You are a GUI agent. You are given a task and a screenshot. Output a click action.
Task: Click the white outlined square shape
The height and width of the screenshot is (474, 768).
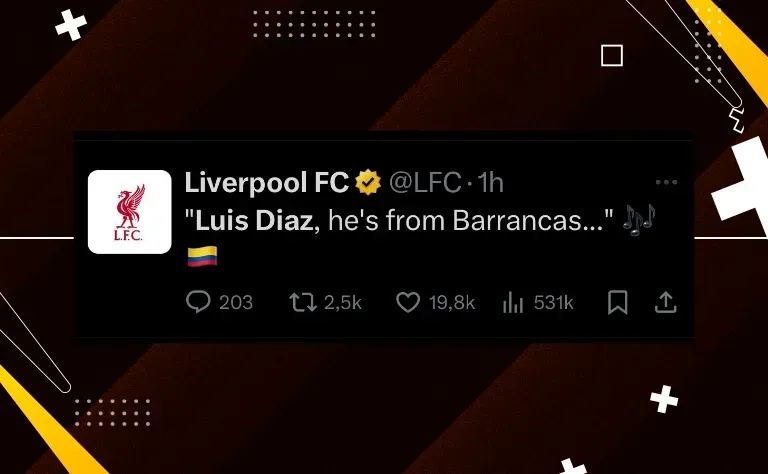[x=612, y=55]
